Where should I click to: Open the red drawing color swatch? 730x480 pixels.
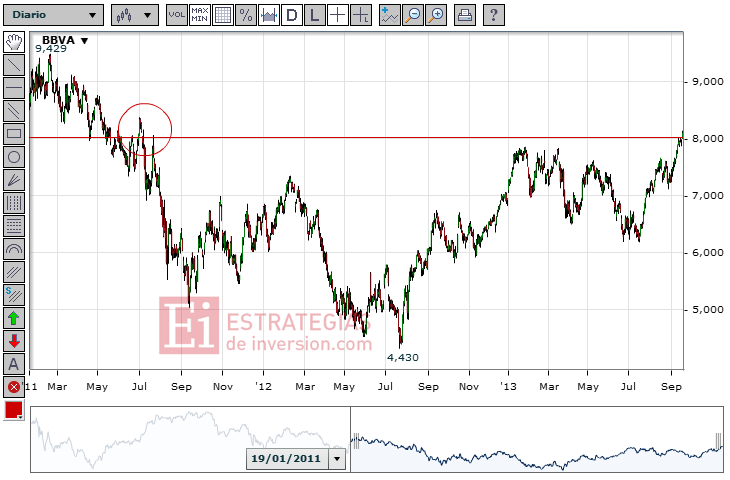(14, 410)
